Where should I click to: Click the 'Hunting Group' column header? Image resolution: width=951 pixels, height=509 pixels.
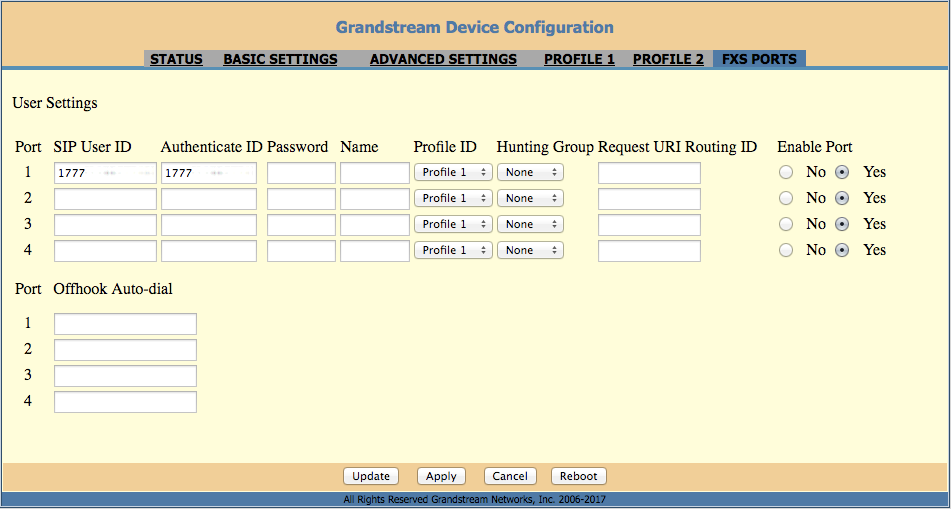tap(545, 147)
